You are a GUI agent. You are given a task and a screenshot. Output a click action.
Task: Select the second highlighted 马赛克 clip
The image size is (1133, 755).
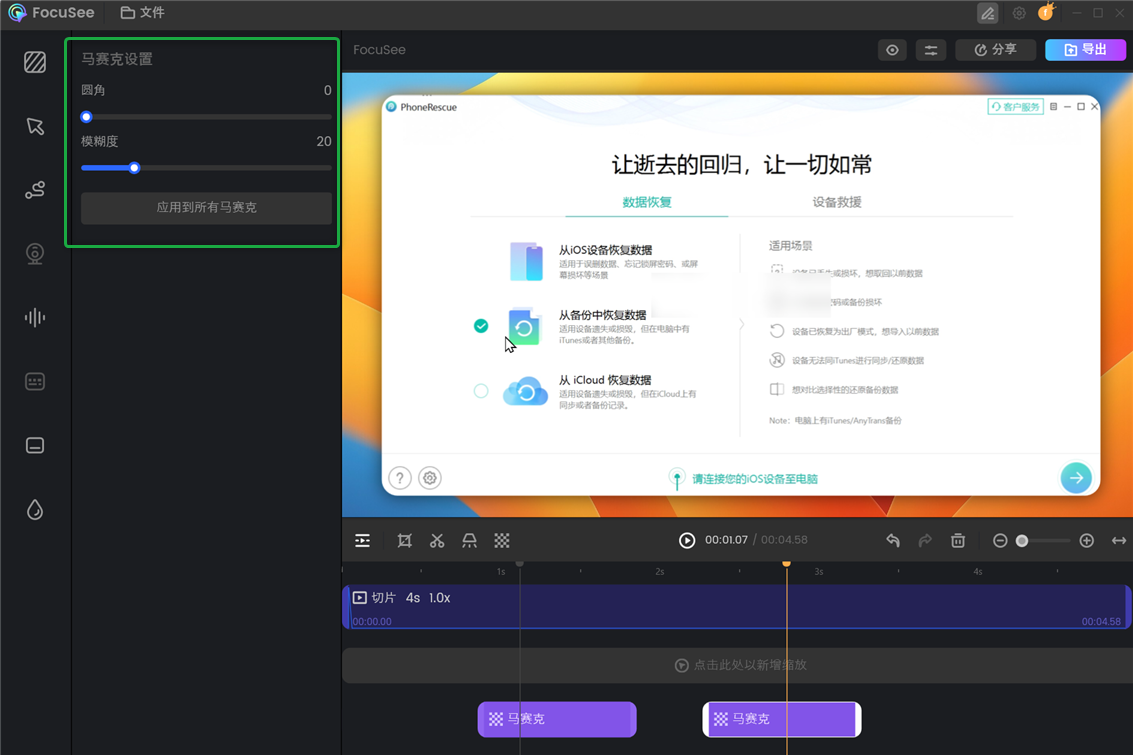(782, 719)
